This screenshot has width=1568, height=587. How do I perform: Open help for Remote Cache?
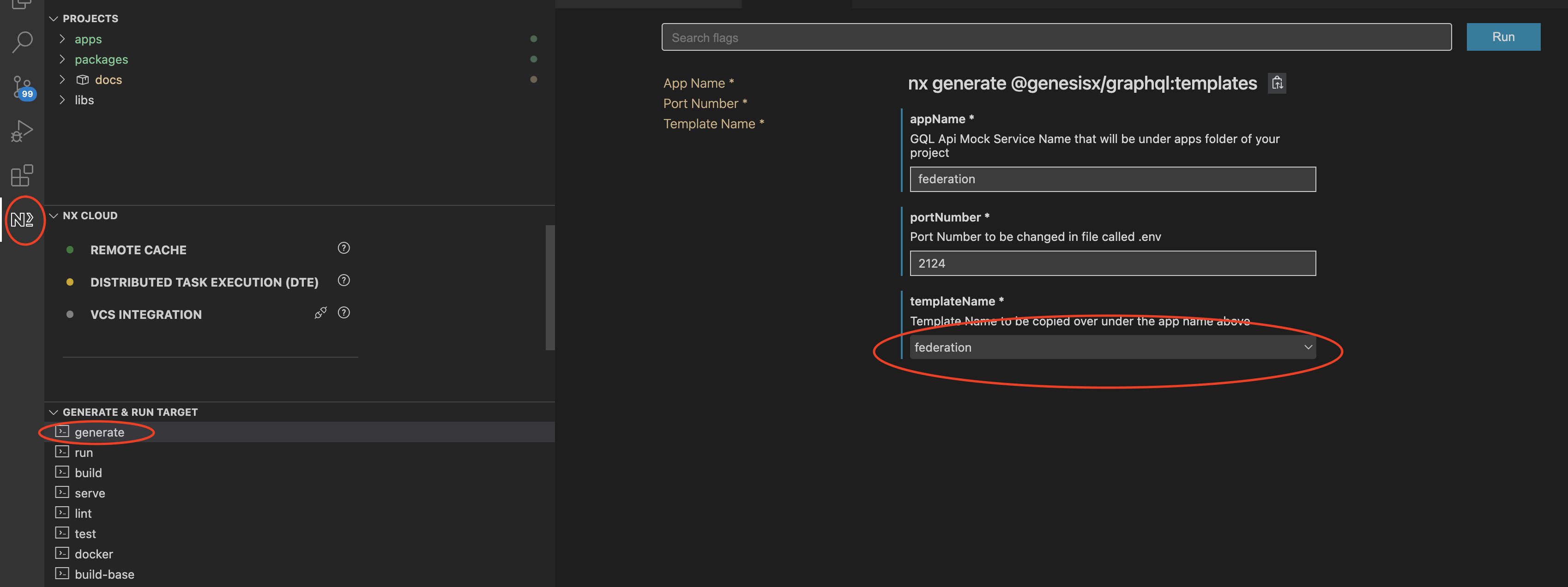pos(344,248)
